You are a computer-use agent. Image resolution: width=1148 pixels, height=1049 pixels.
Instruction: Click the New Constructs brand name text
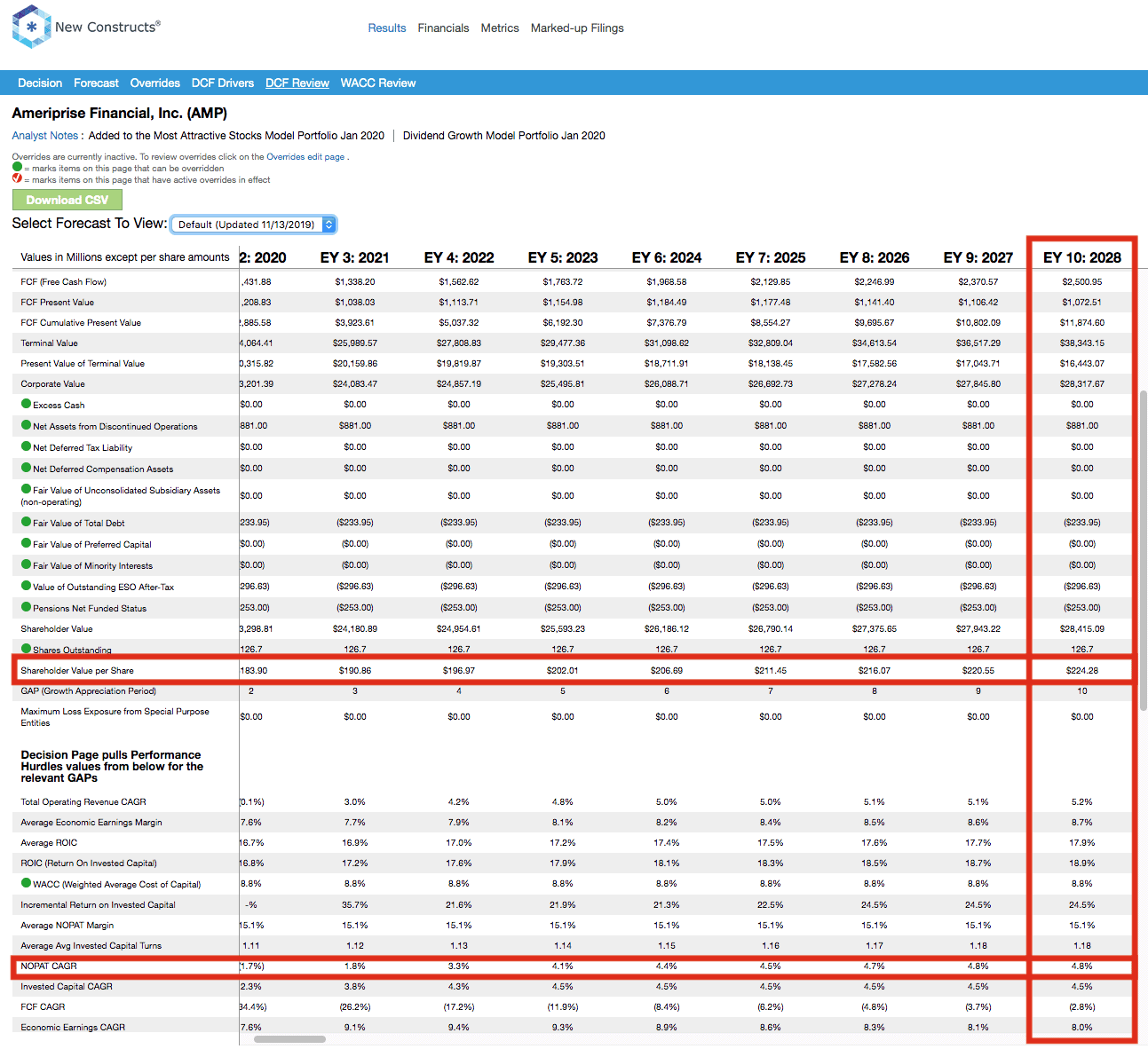tap(107, 27)
